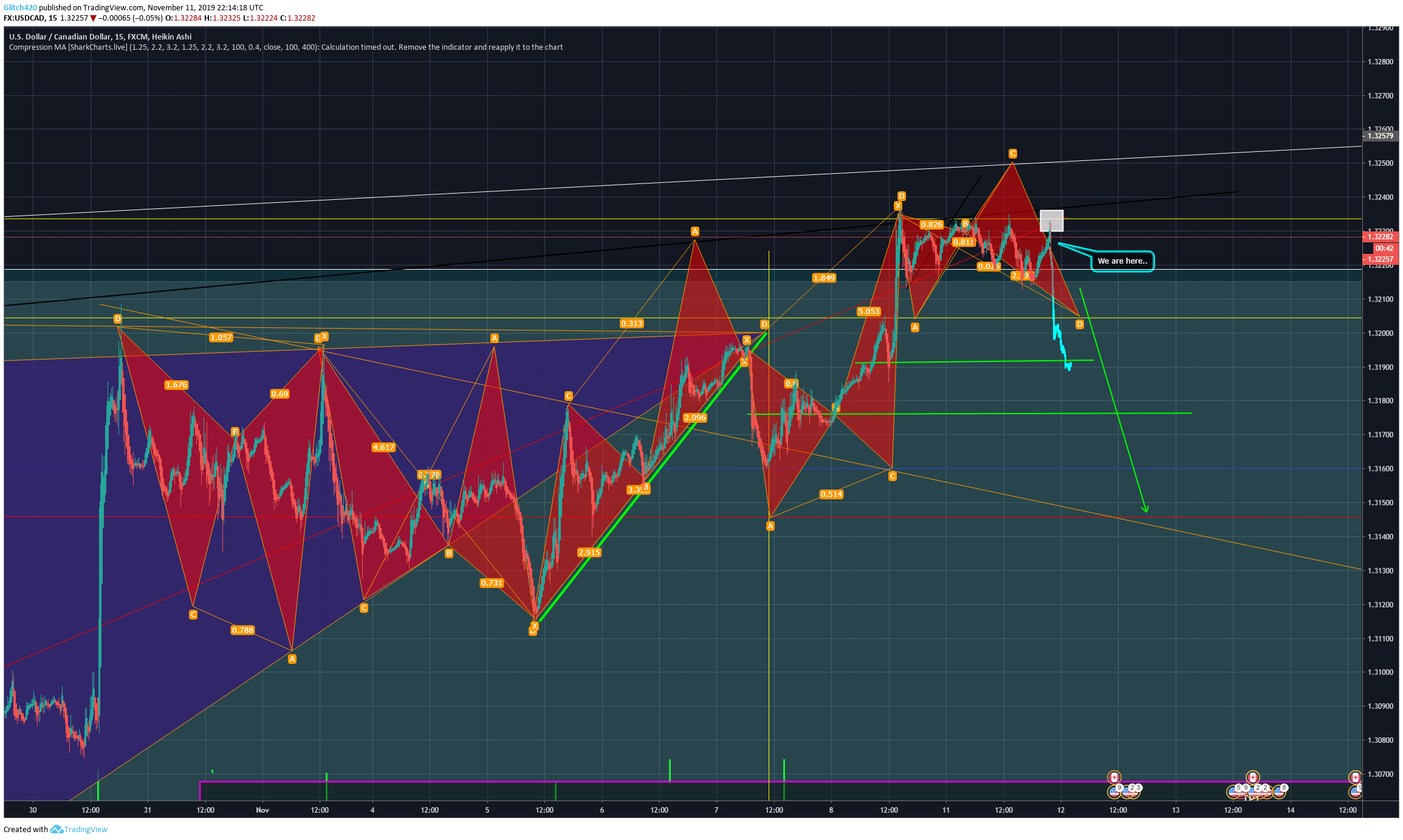Select the 0.731 ratio label
The height and width of the screenshot is (840, 1403).
pyautogui.click(x=492, y=583)
